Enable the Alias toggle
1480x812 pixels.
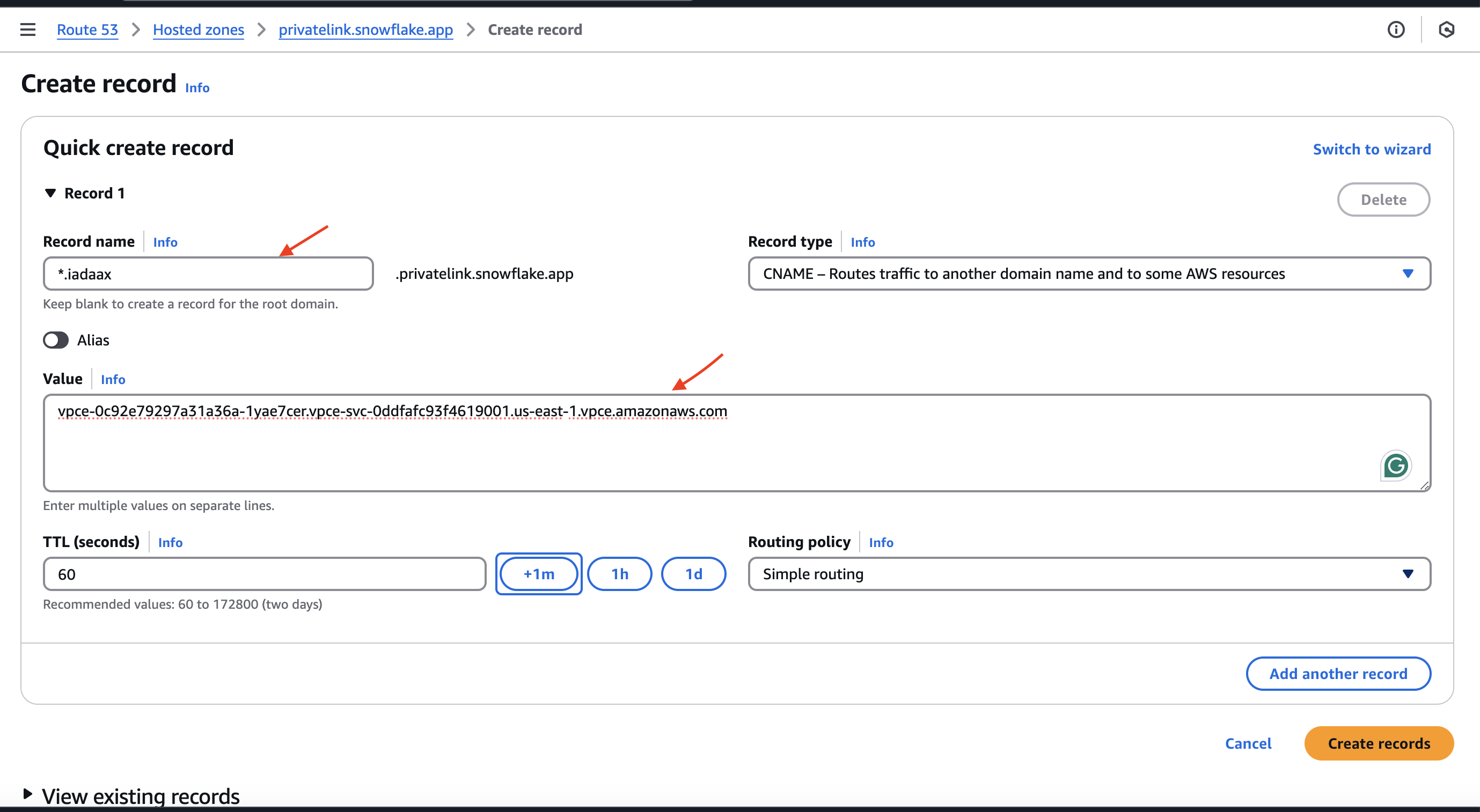tap(55, 340)
